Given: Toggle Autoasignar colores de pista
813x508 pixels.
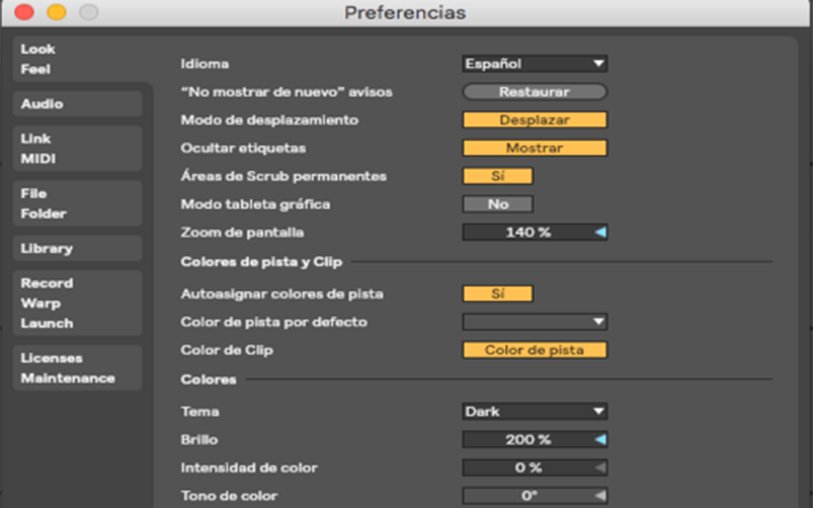Looking at the screenshot, I should tap(497, 294).
